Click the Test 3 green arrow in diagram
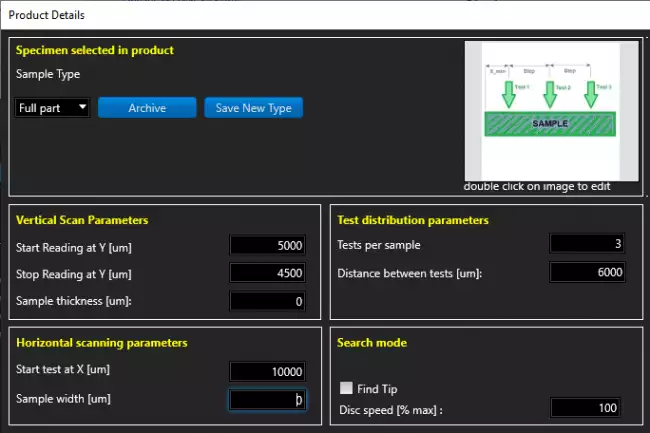Viewport: 650px width, 433px height. click(592, 95)
